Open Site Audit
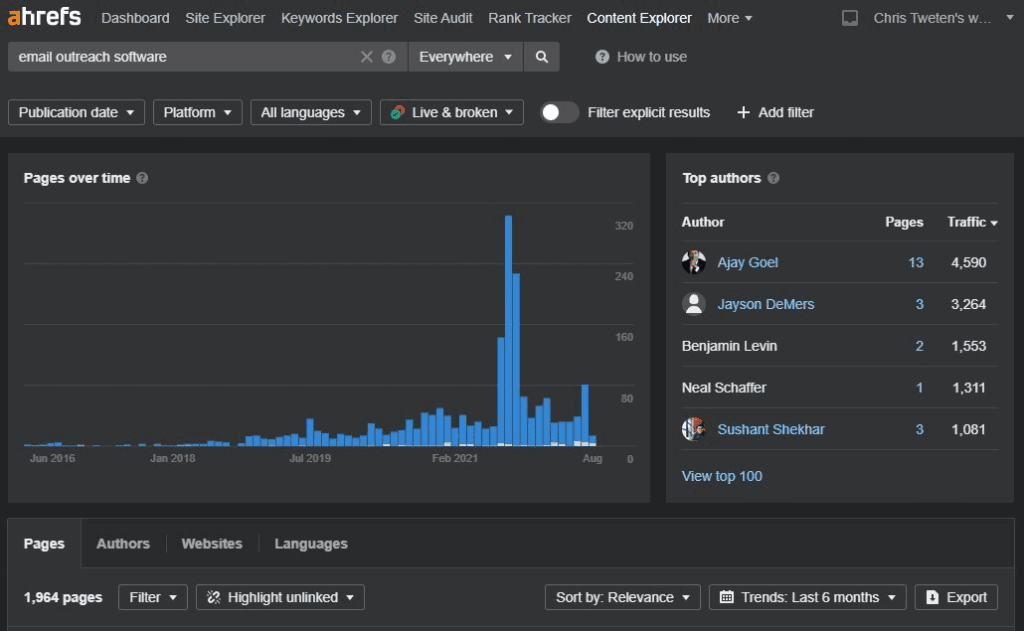Viewport: 1024px width, 631px height. coord(443,18)
